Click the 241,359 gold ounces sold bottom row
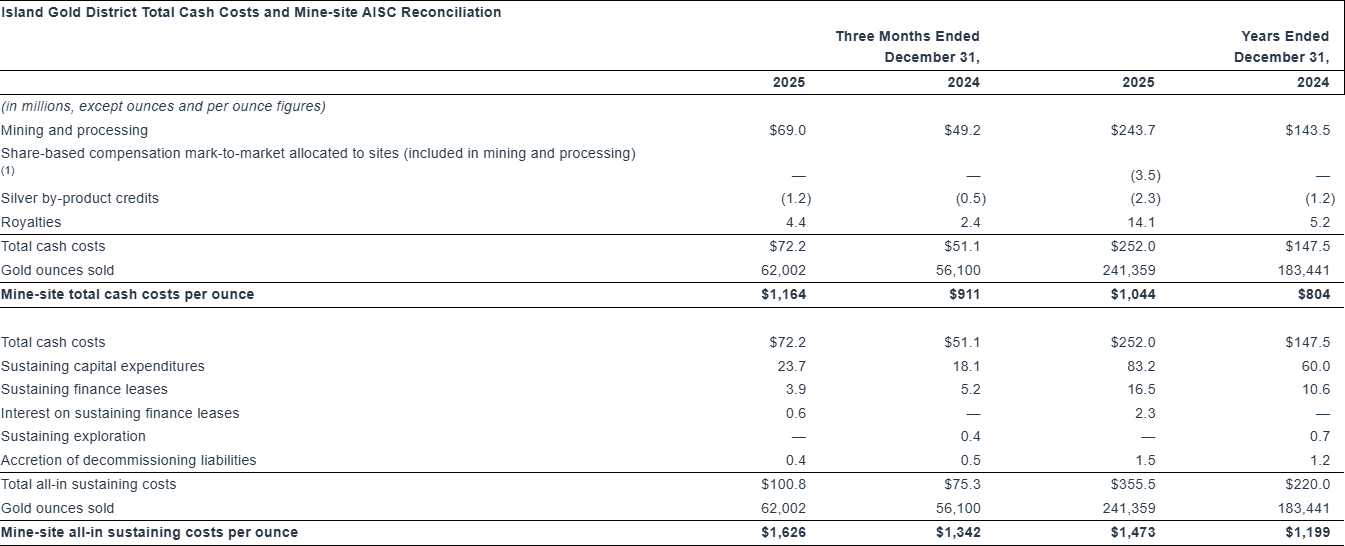 point(1132,508)
